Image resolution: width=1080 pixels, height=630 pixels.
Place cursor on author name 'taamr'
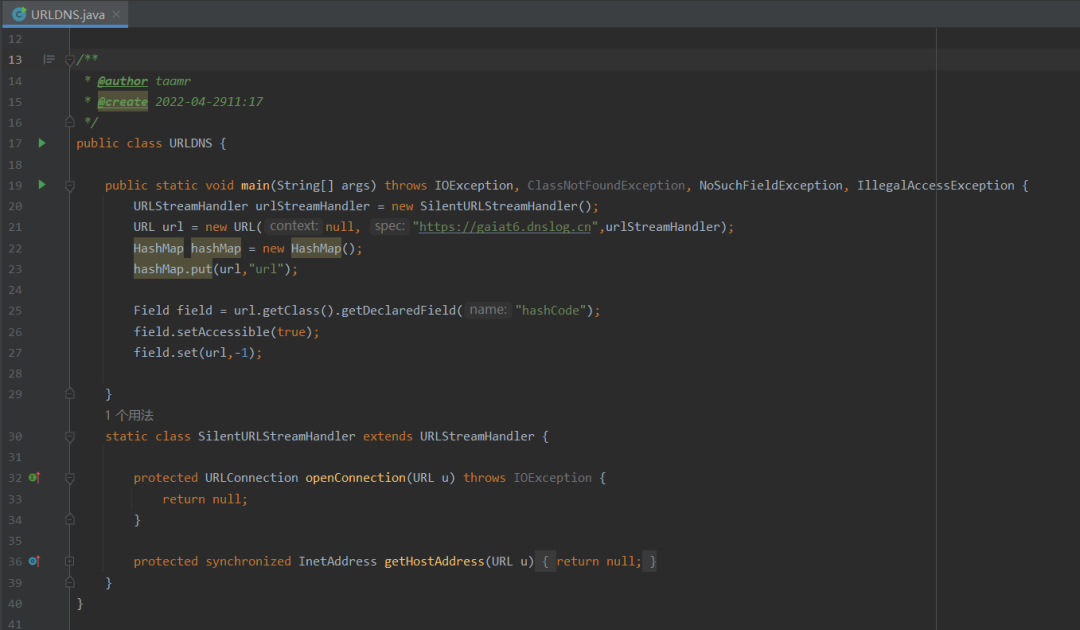click(173, 81)
